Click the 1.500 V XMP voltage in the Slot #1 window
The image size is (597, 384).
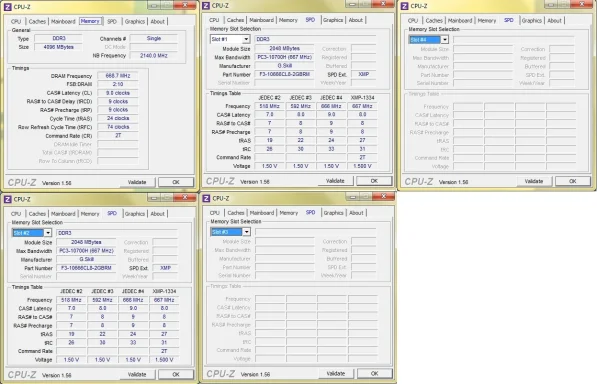(362, 166)
